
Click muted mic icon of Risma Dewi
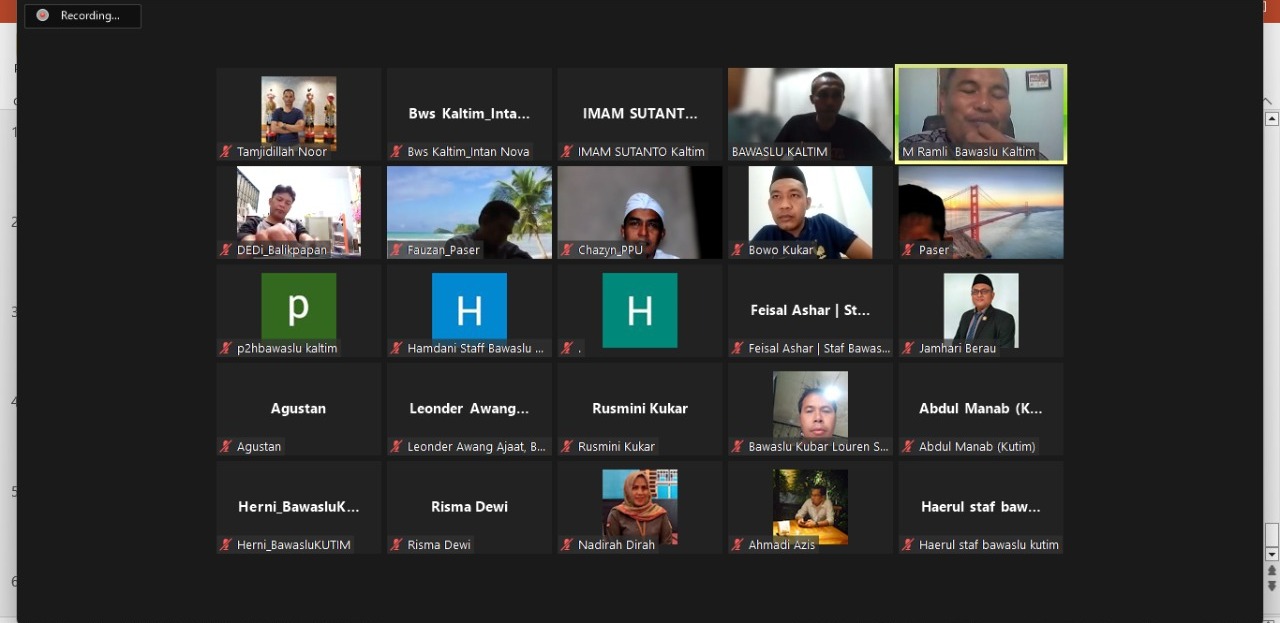point(397,545)
